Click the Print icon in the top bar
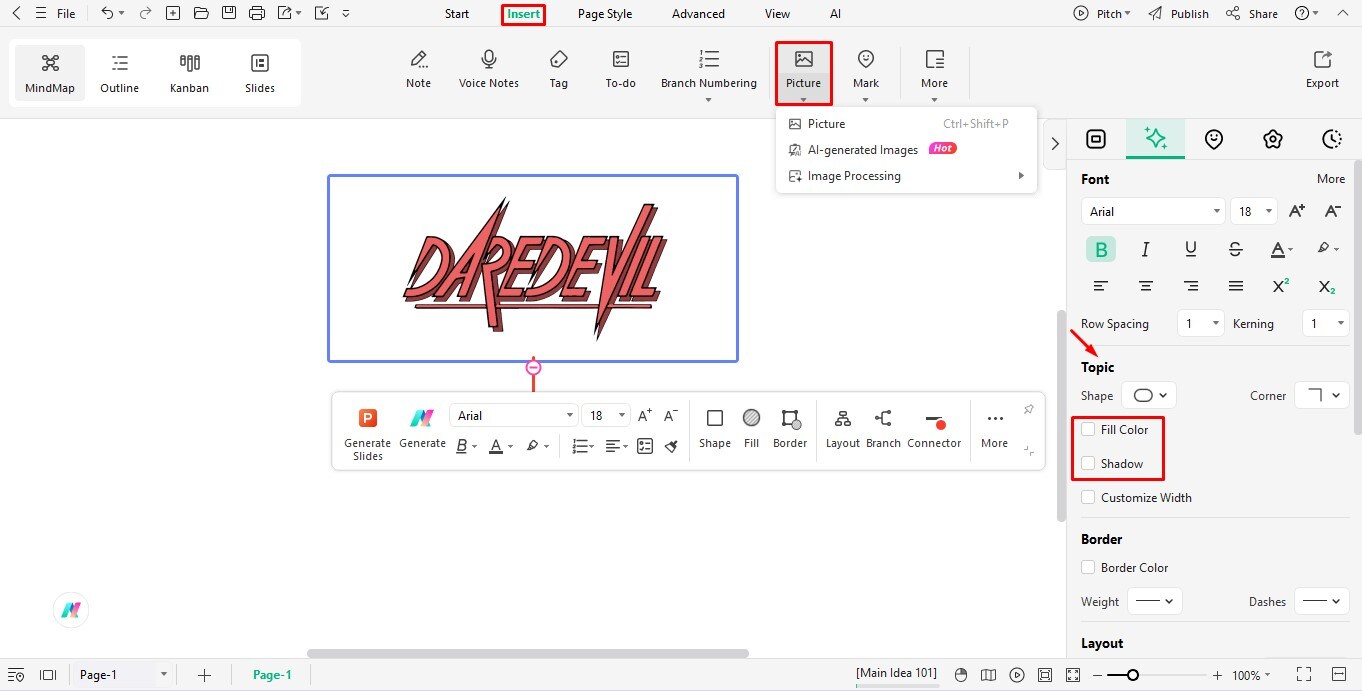 pyautogui.click(x=257, y=13)
